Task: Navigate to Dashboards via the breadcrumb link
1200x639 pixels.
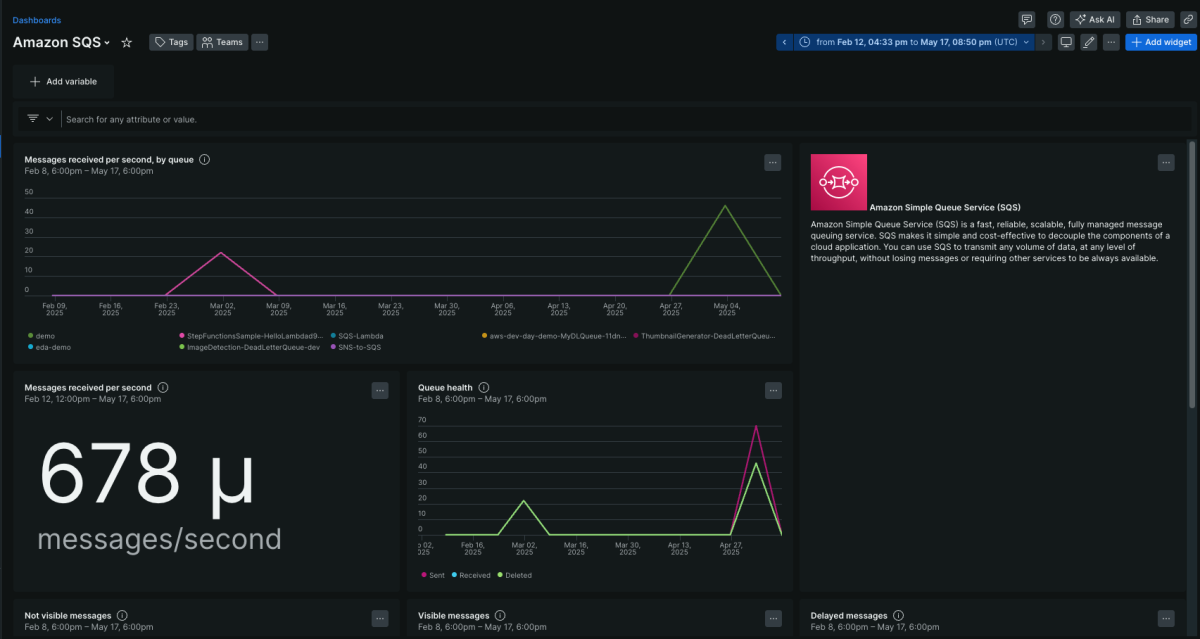Action: (x=36, y=19)
